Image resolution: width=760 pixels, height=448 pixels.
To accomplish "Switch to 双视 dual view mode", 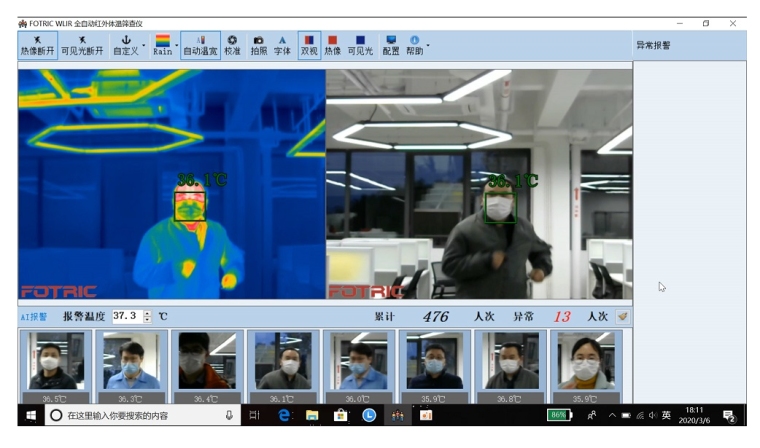I will tap(309, 45).
